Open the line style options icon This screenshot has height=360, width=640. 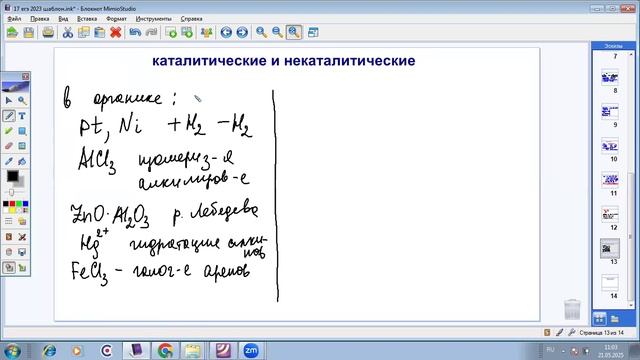click(9, 222)
